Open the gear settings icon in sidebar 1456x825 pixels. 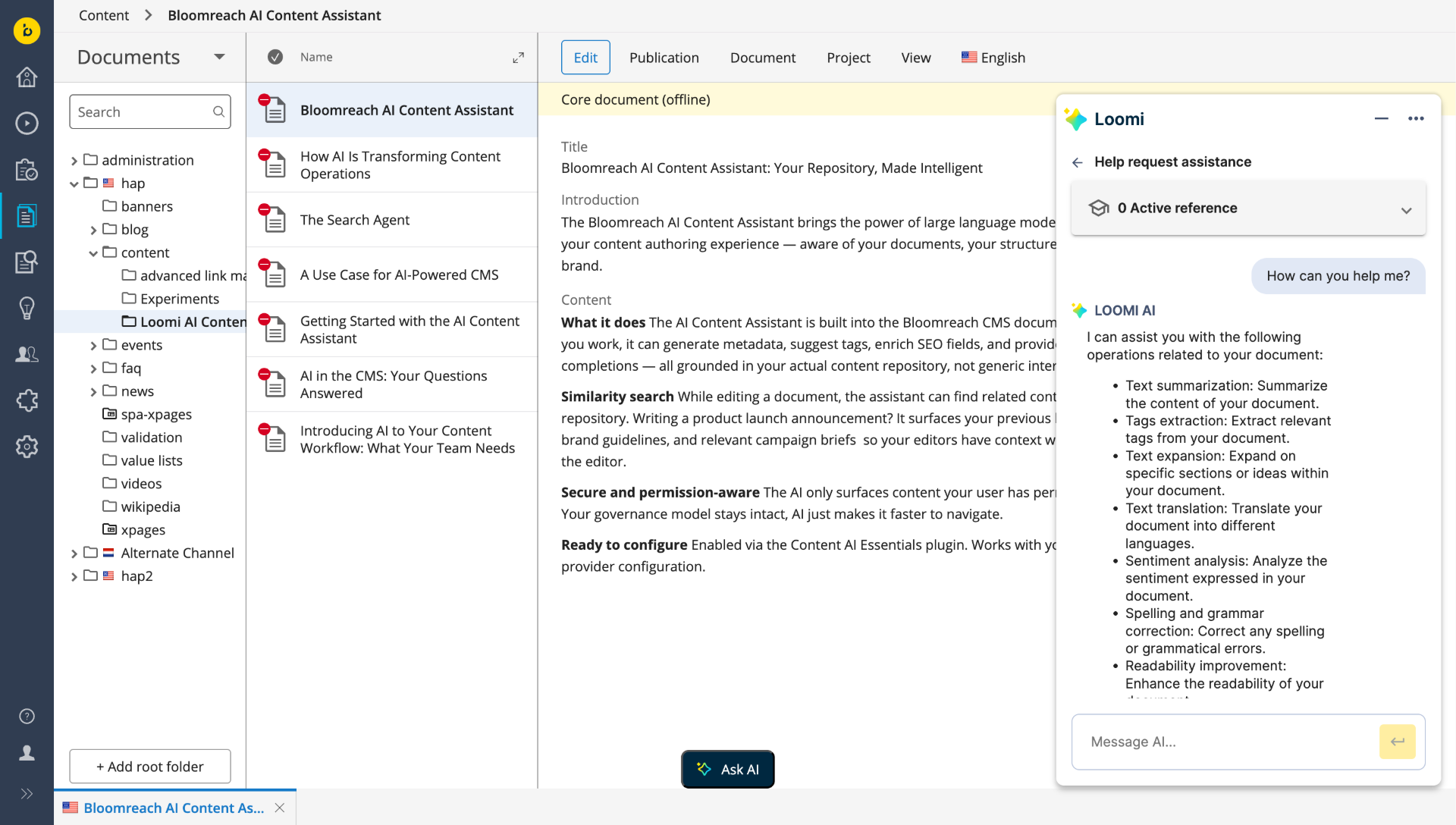pos(27,447)
